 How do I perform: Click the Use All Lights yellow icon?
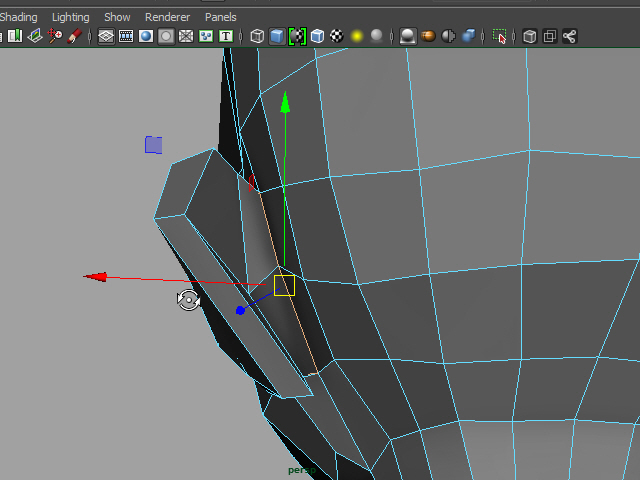[357, 36]
